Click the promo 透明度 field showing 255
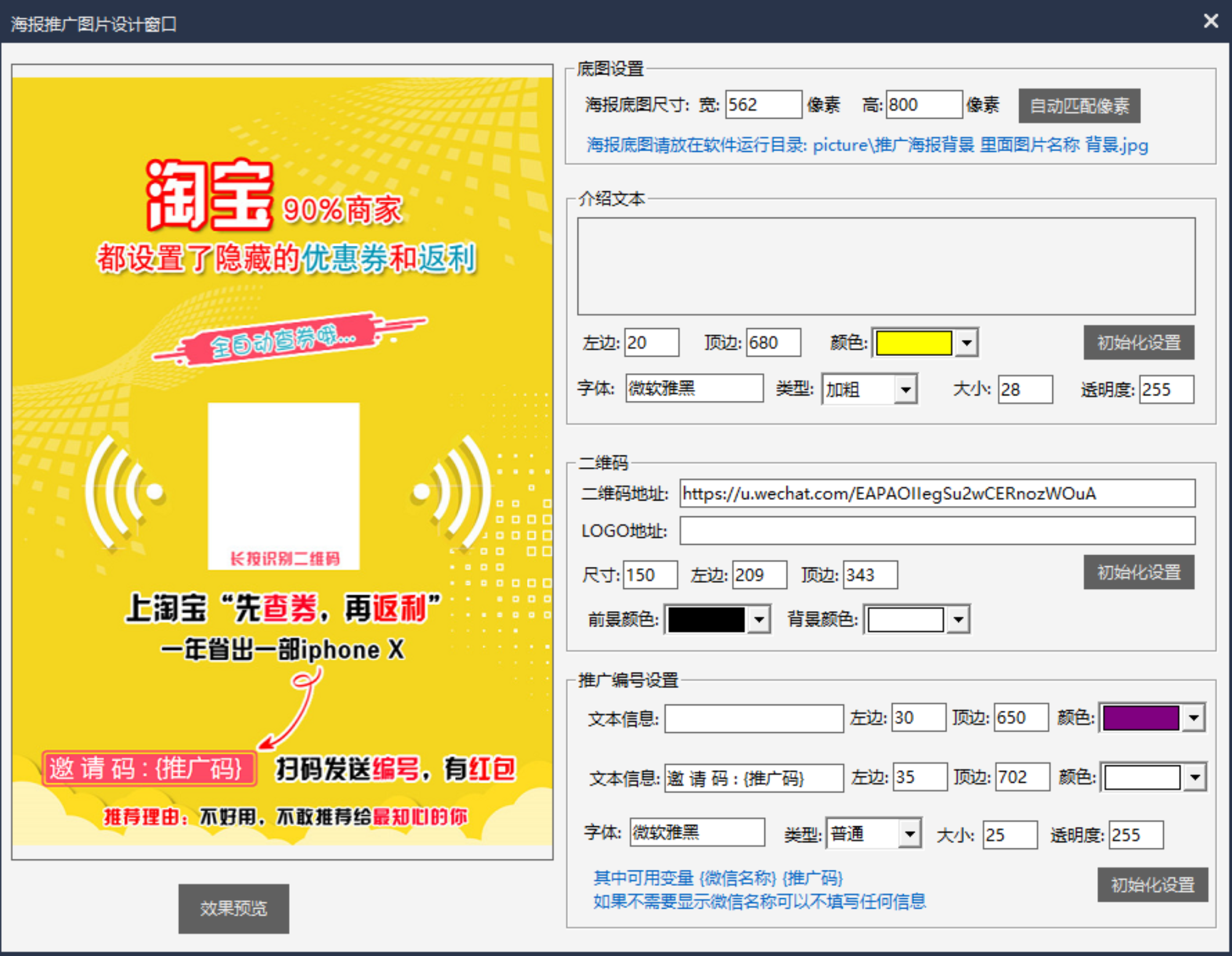 1136,835
